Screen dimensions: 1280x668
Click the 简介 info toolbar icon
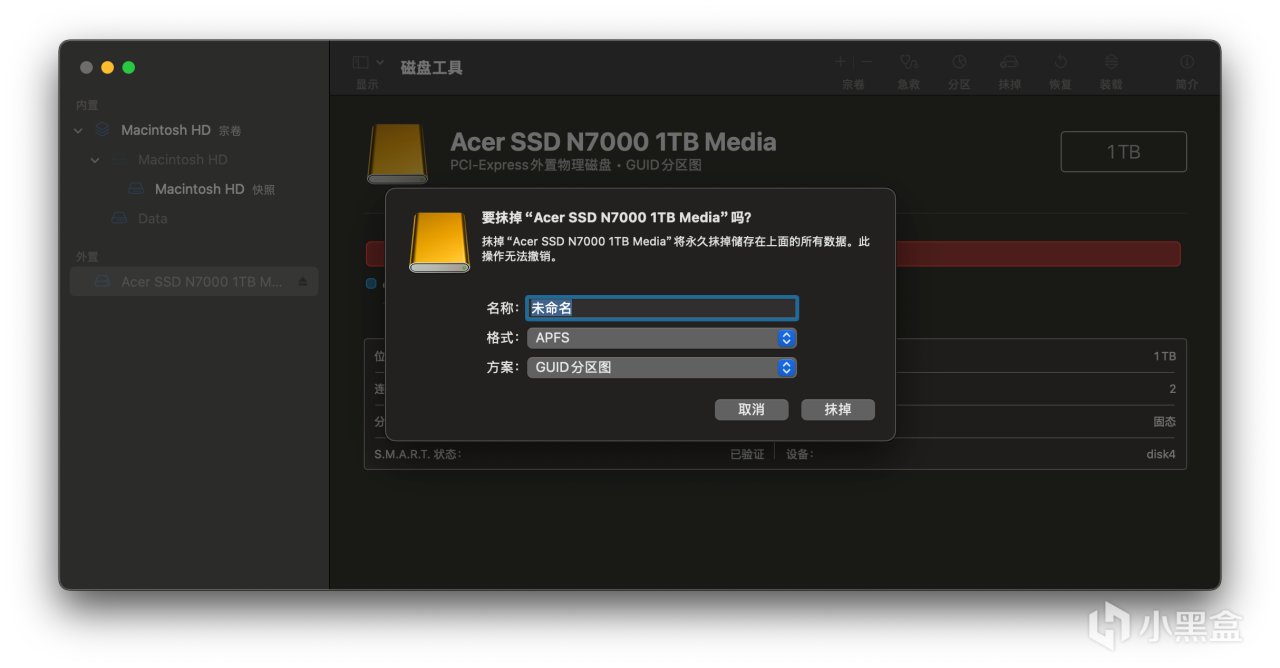(x=1187, y=62)
